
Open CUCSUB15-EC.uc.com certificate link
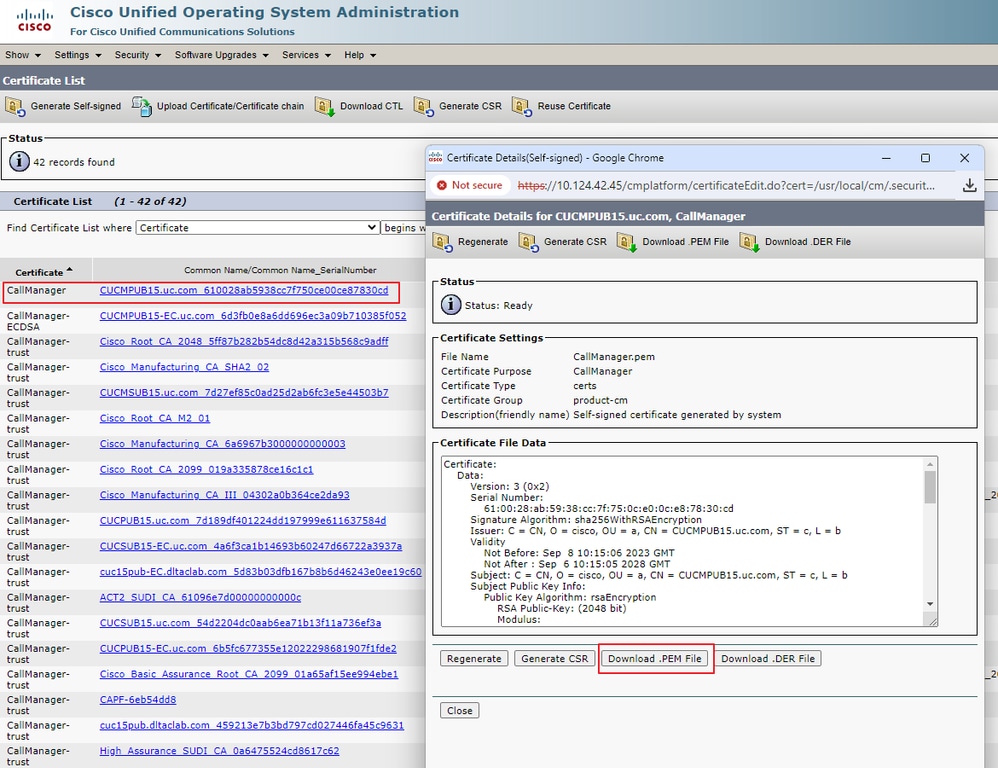pos(251,546)
